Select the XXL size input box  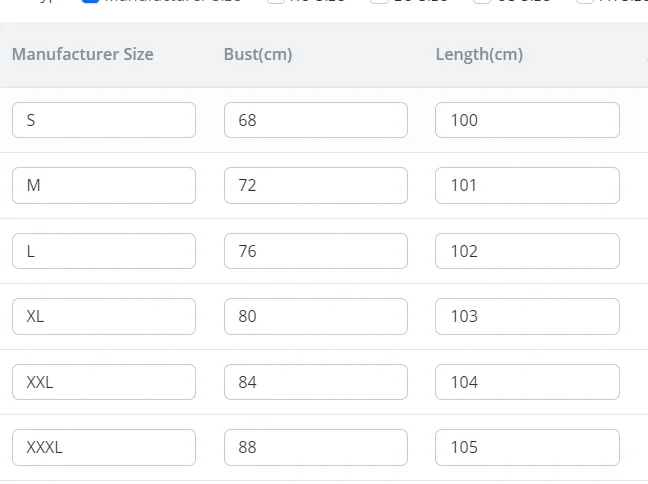coord(104,382)
